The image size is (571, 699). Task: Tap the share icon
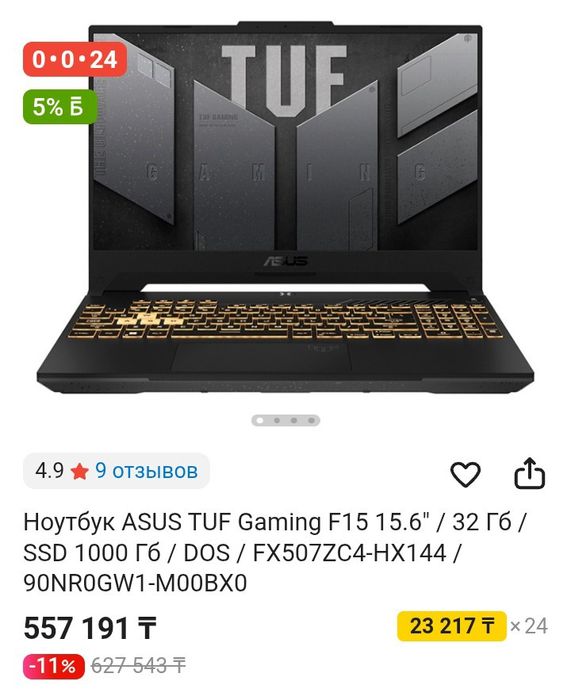coord(530,473)
